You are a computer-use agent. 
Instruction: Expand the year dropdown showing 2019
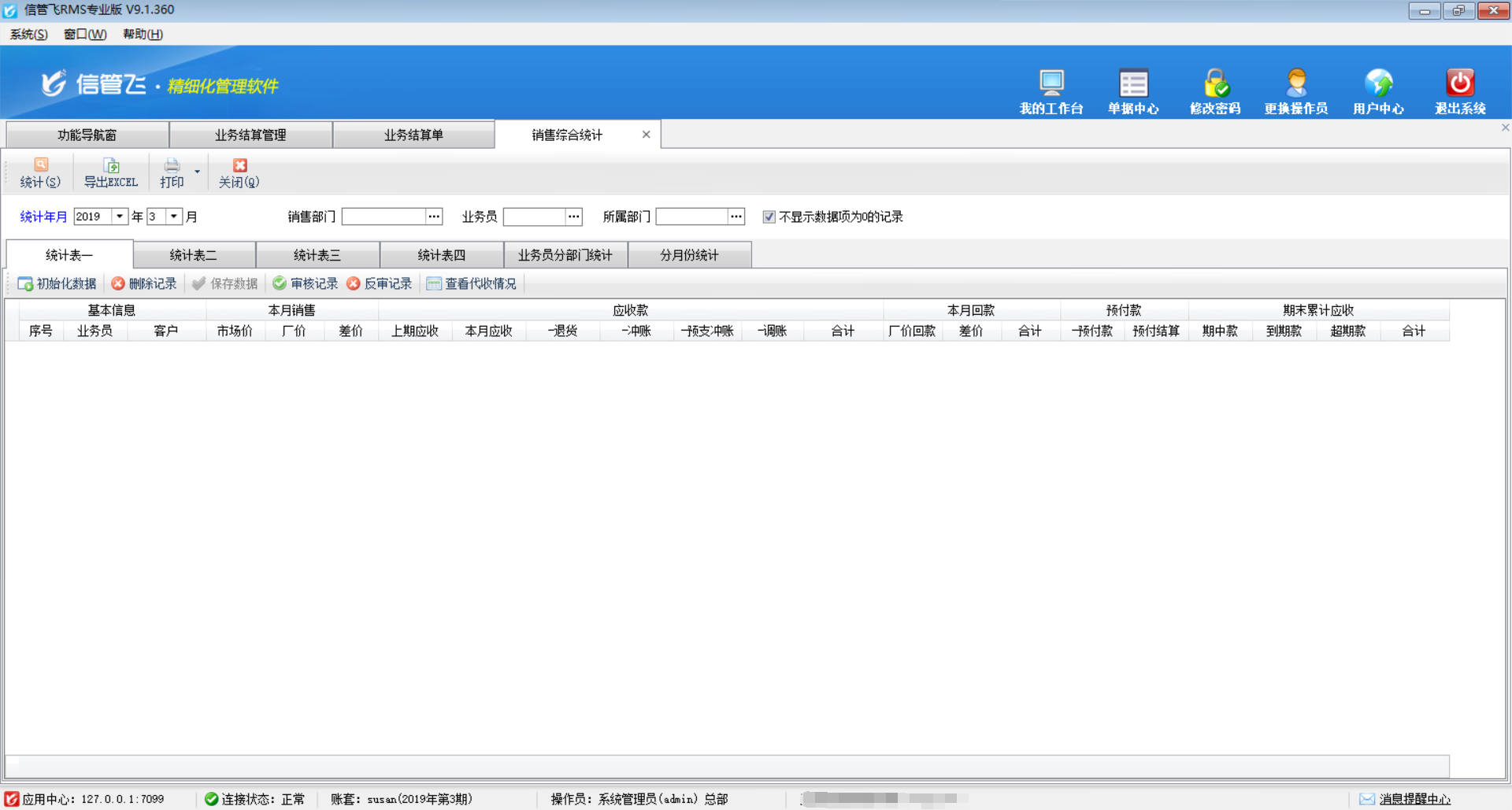click(120, 216)
